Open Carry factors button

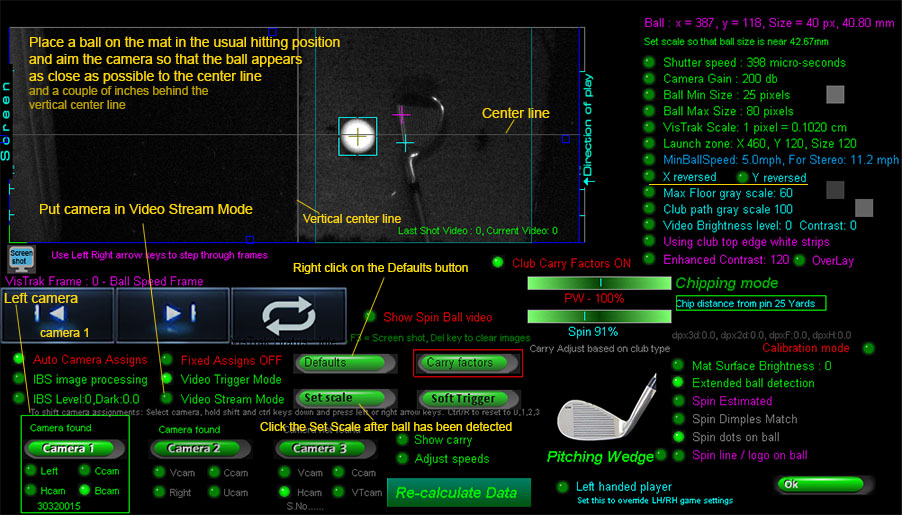pos(467,363)
